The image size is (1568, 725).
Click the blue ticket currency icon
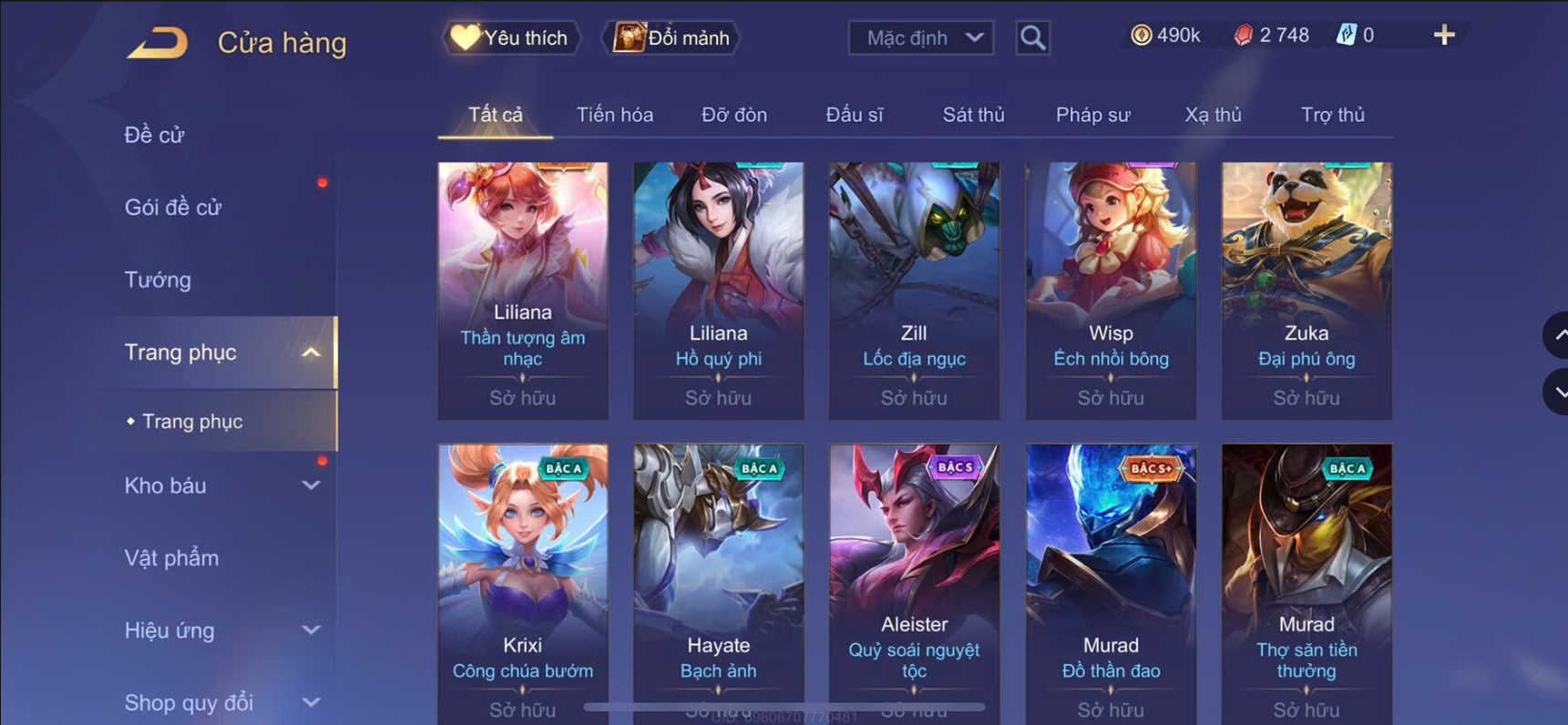[x=1346, y=36]
